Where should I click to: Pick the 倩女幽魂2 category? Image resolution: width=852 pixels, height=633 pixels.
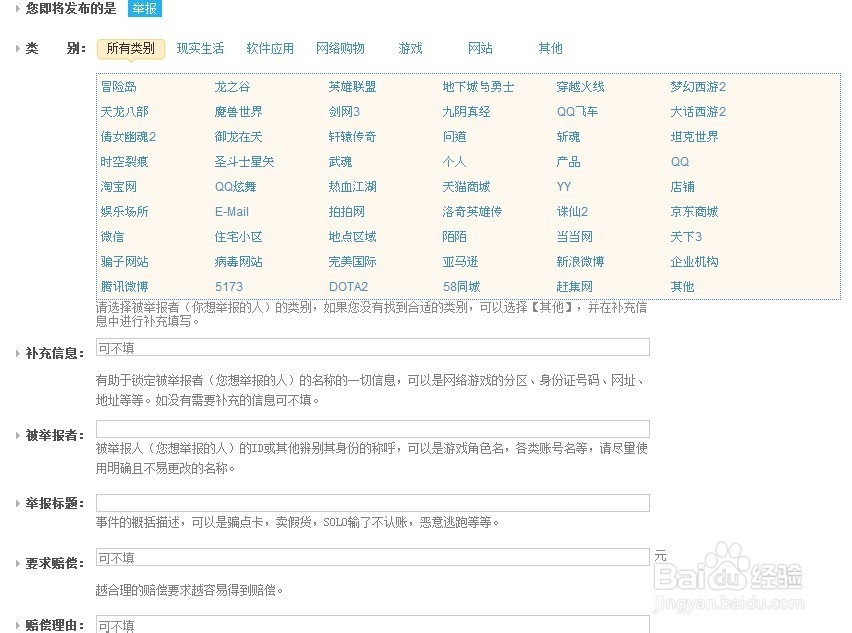click(x=128, y=137)
